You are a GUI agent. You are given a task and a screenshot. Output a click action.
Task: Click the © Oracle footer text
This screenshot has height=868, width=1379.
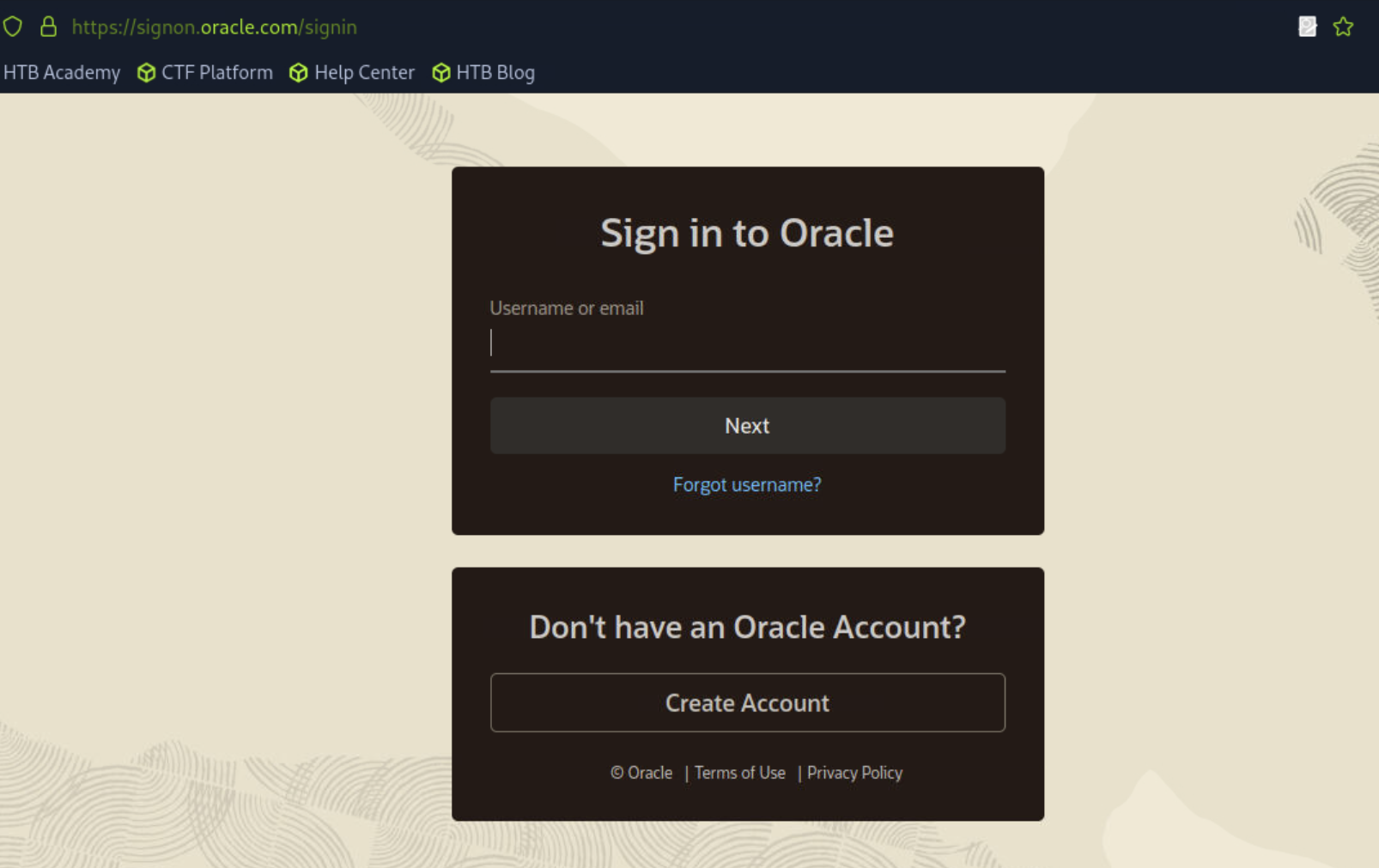pyautogui.click(x=641, y=773)
